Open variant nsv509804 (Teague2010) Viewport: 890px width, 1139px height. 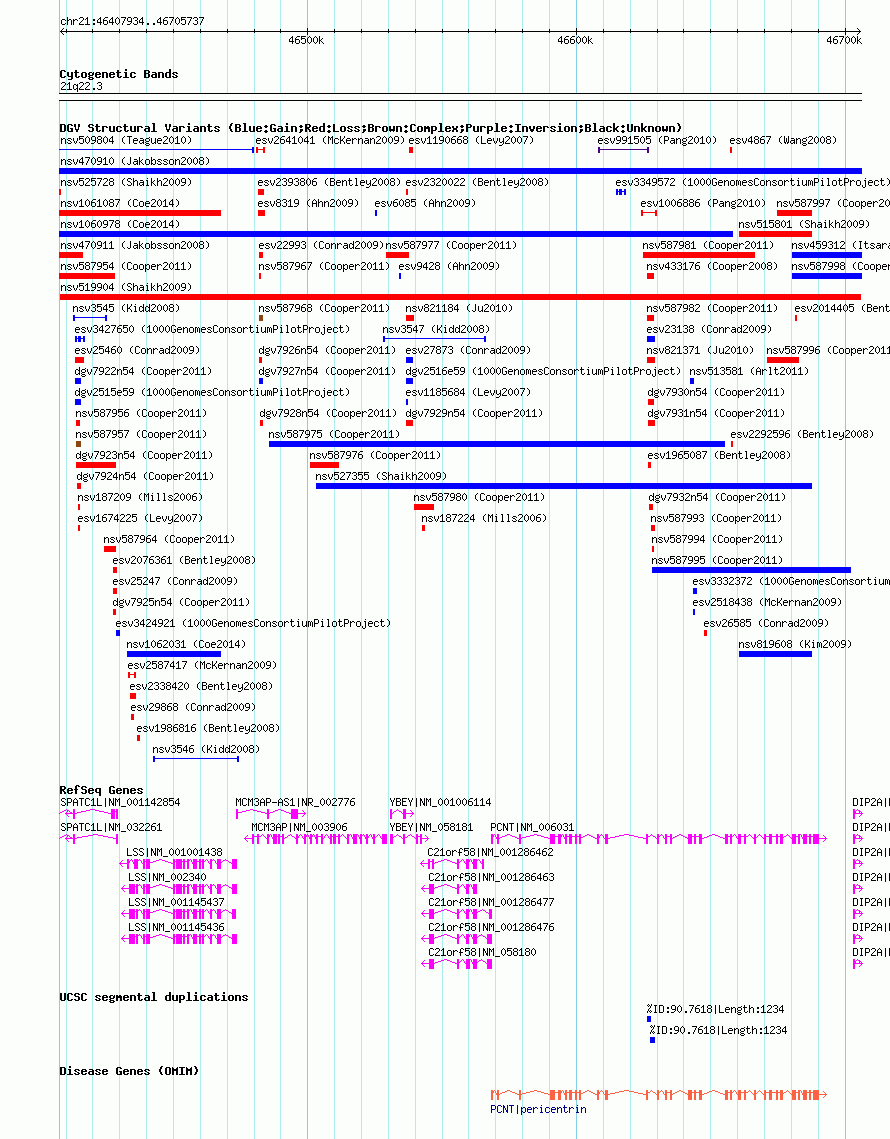pyautogui.click(x=126, y=140)
